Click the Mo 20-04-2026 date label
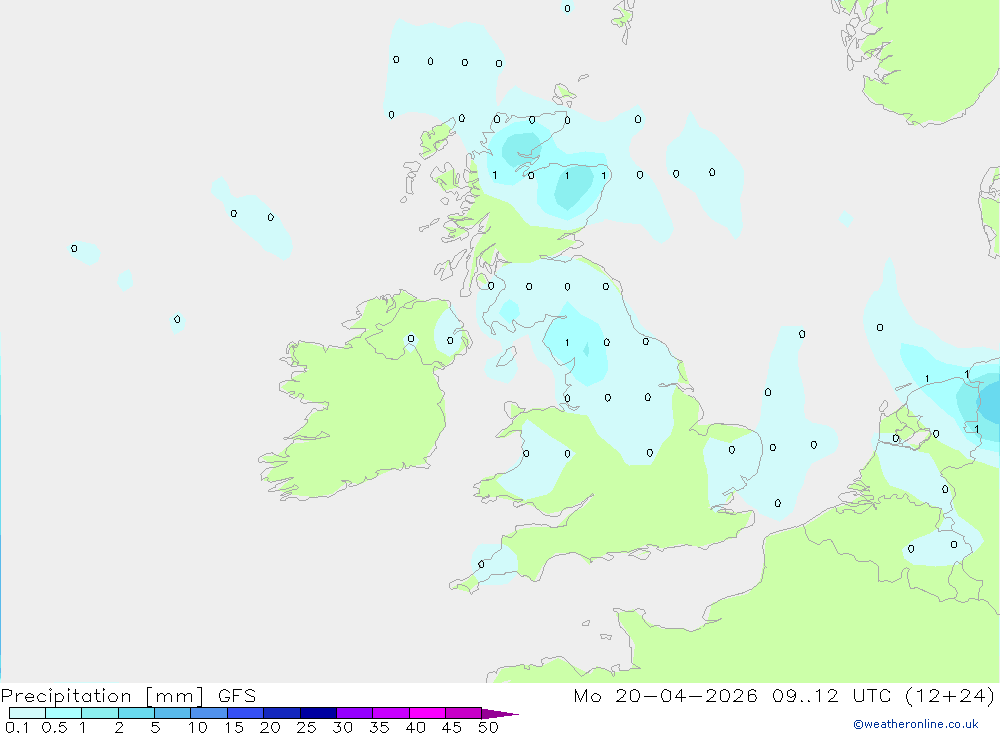This screenshot has width=1000, height=733. point(665,696)
